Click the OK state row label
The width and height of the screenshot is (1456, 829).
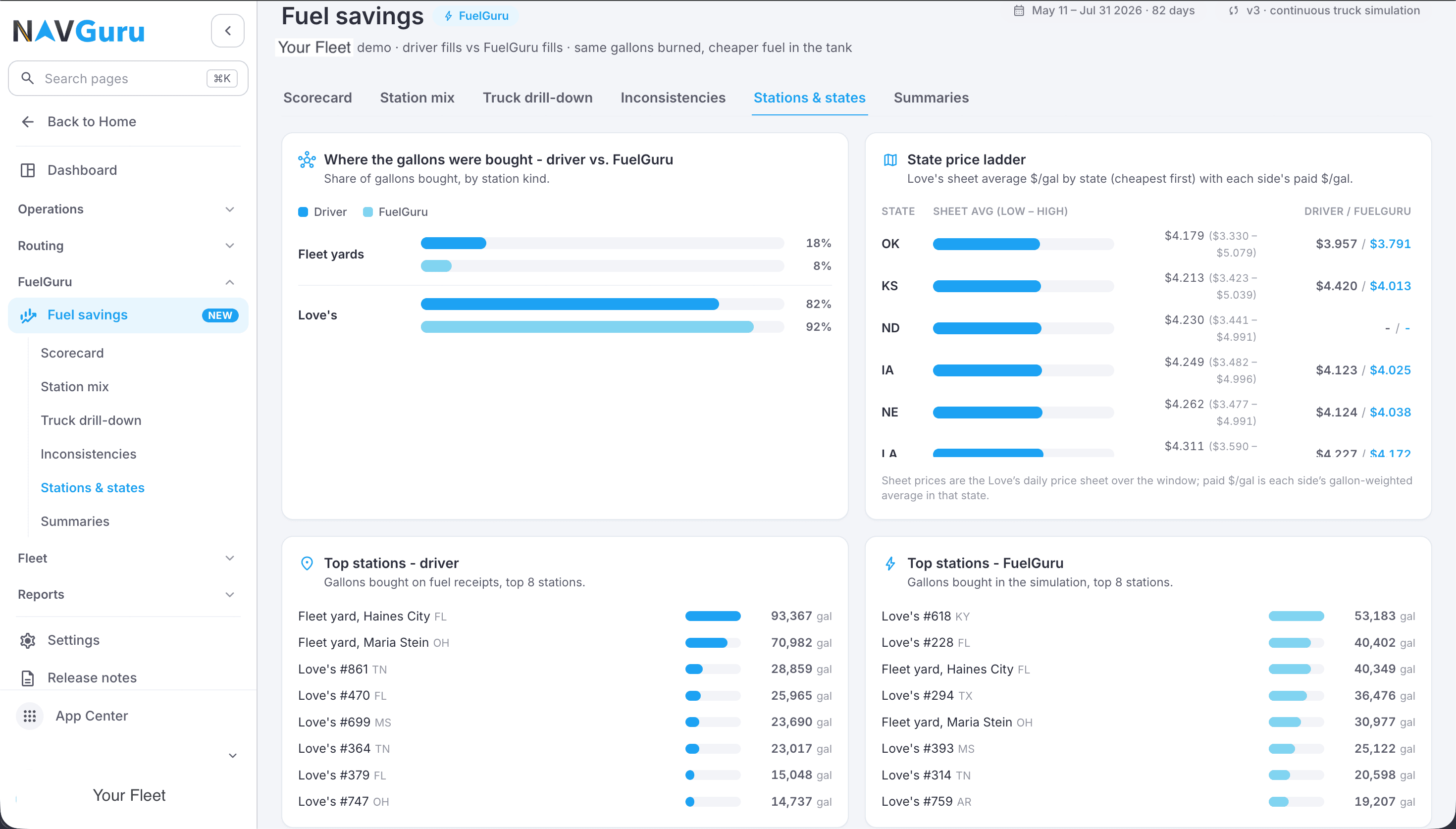pos(890,244)
